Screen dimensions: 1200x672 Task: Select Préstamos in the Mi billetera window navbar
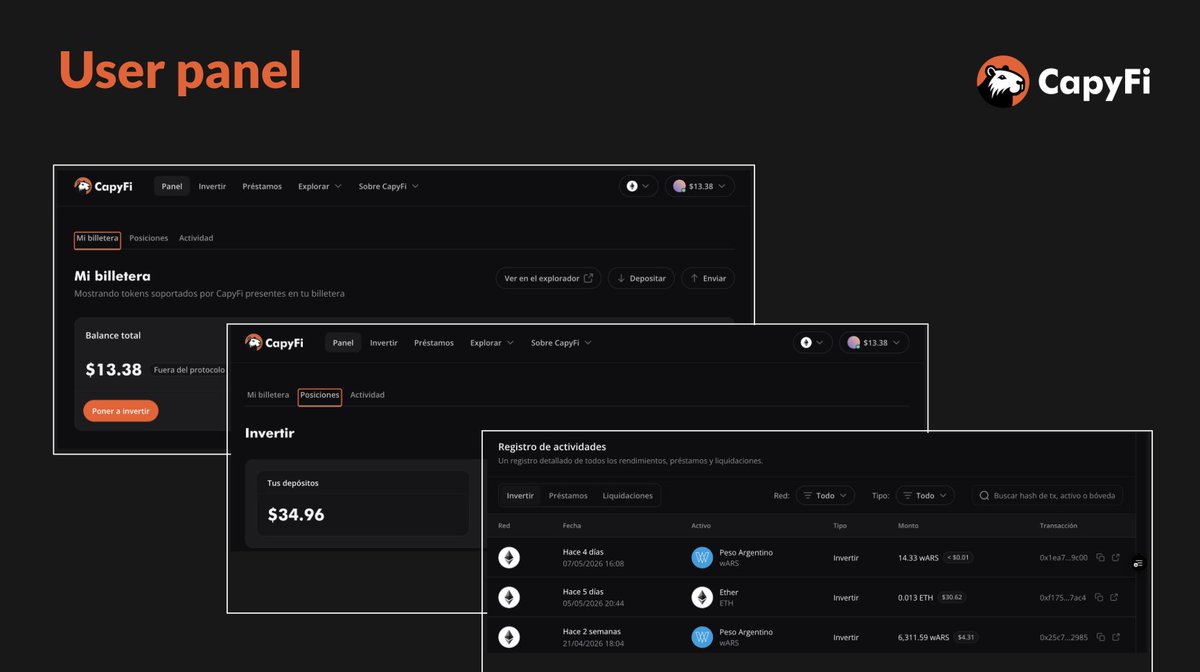click(262, 186)
